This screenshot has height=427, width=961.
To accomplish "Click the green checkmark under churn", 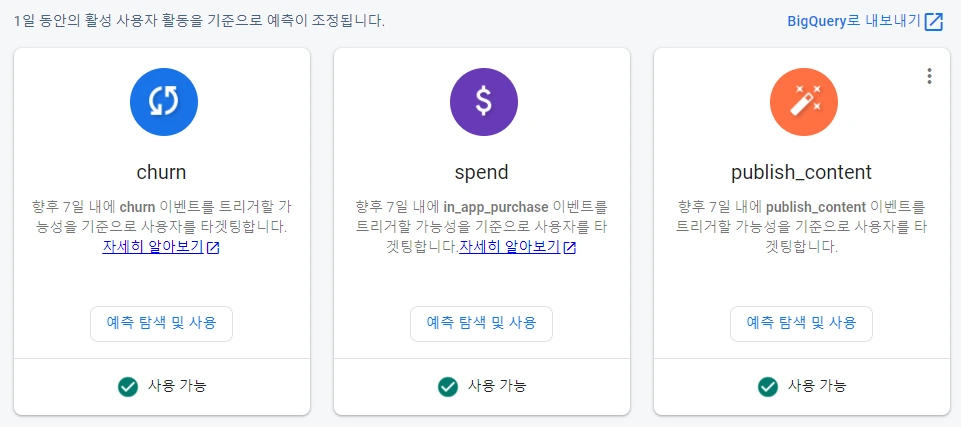I will [127, 386].
